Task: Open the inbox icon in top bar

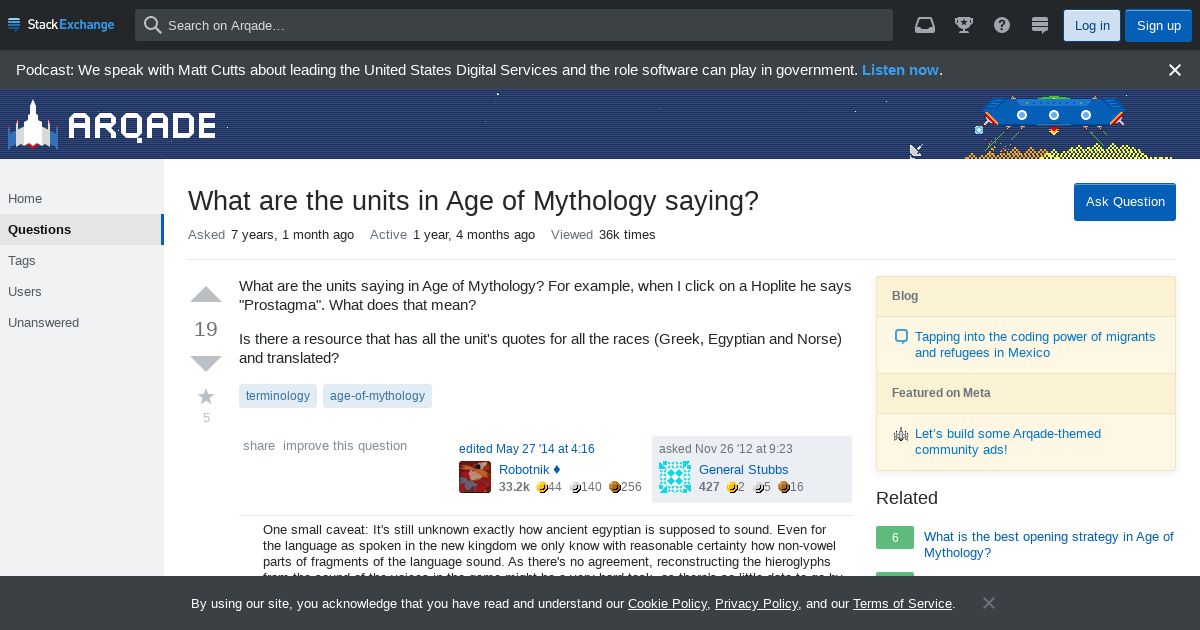Action: [x=925, y=25]
